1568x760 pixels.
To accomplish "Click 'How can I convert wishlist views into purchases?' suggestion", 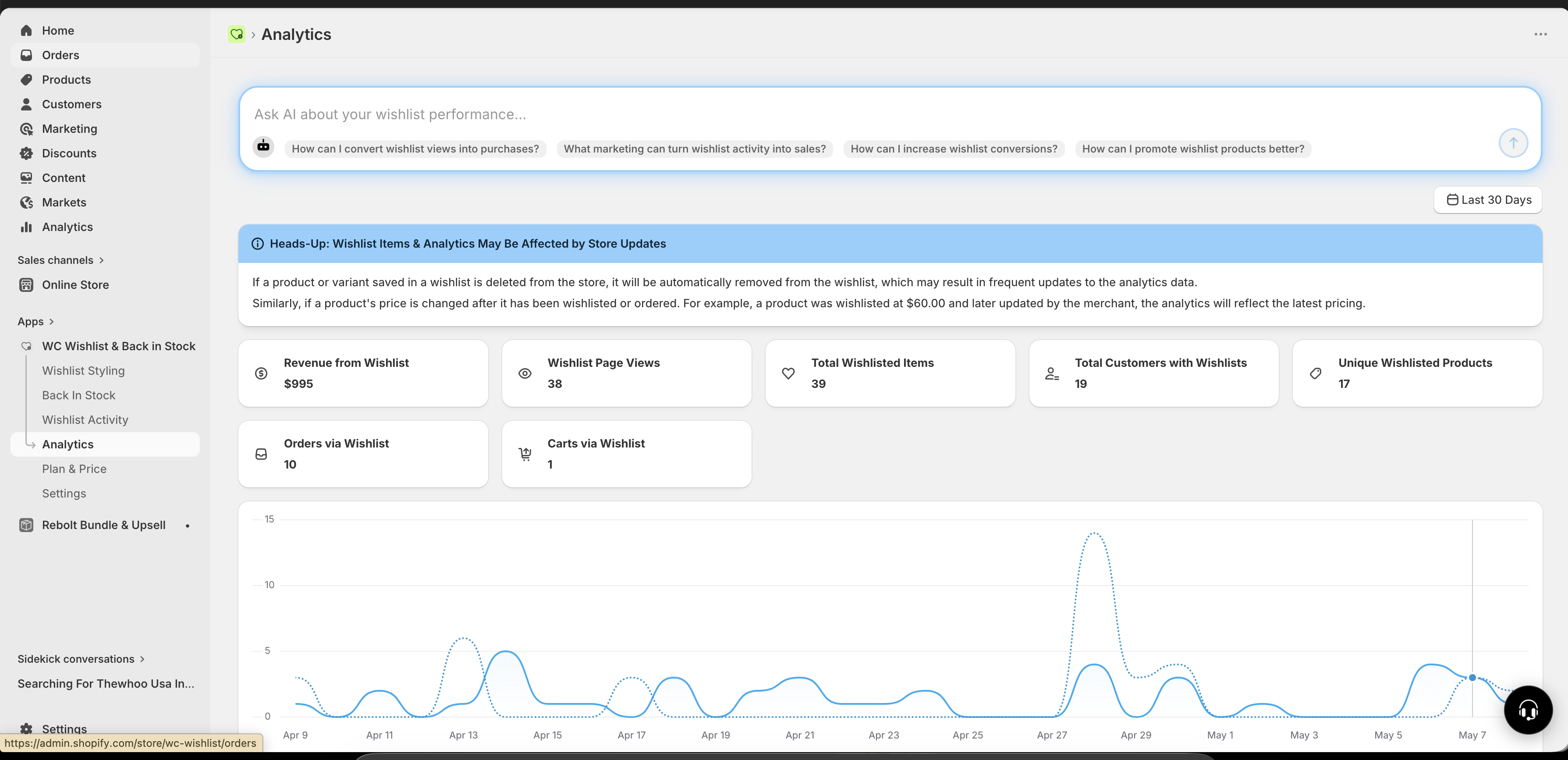I will click(415, 149).
